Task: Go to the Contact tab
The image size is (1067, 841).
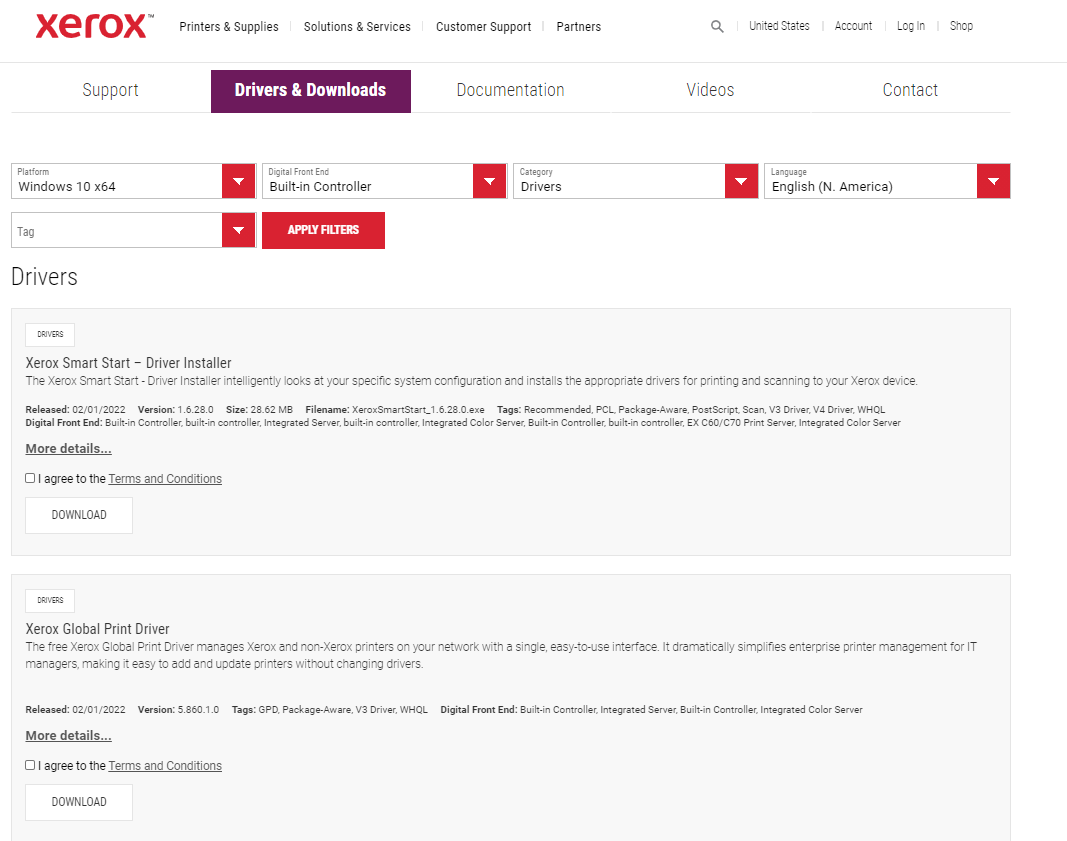Action: 910,90
